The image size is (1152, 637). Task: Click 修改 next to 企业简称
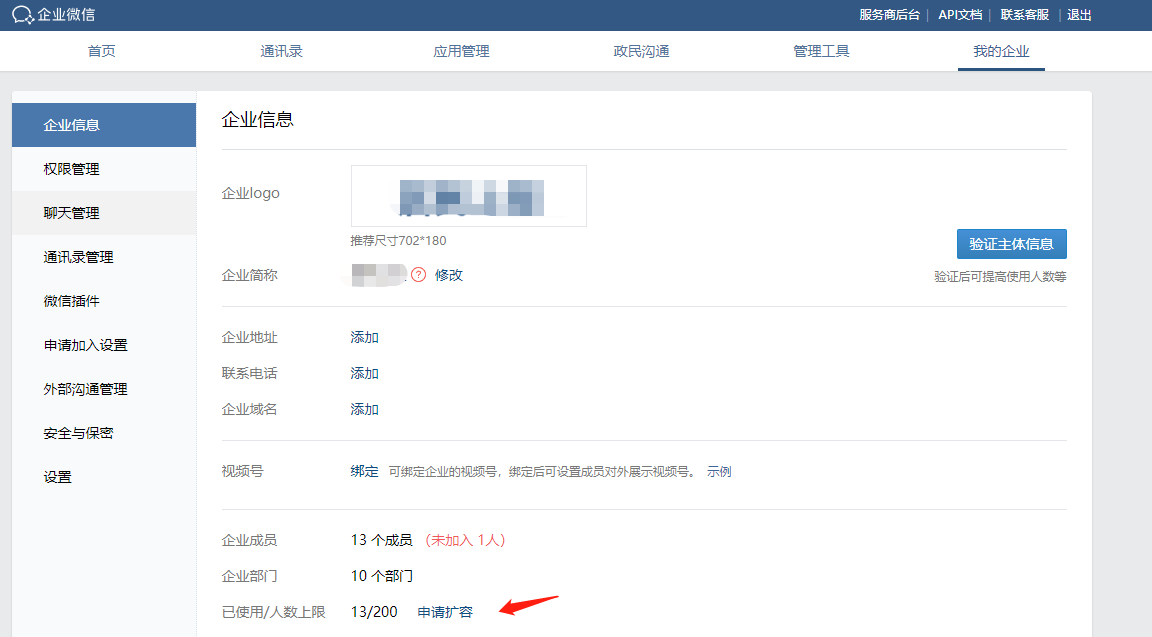449,275
